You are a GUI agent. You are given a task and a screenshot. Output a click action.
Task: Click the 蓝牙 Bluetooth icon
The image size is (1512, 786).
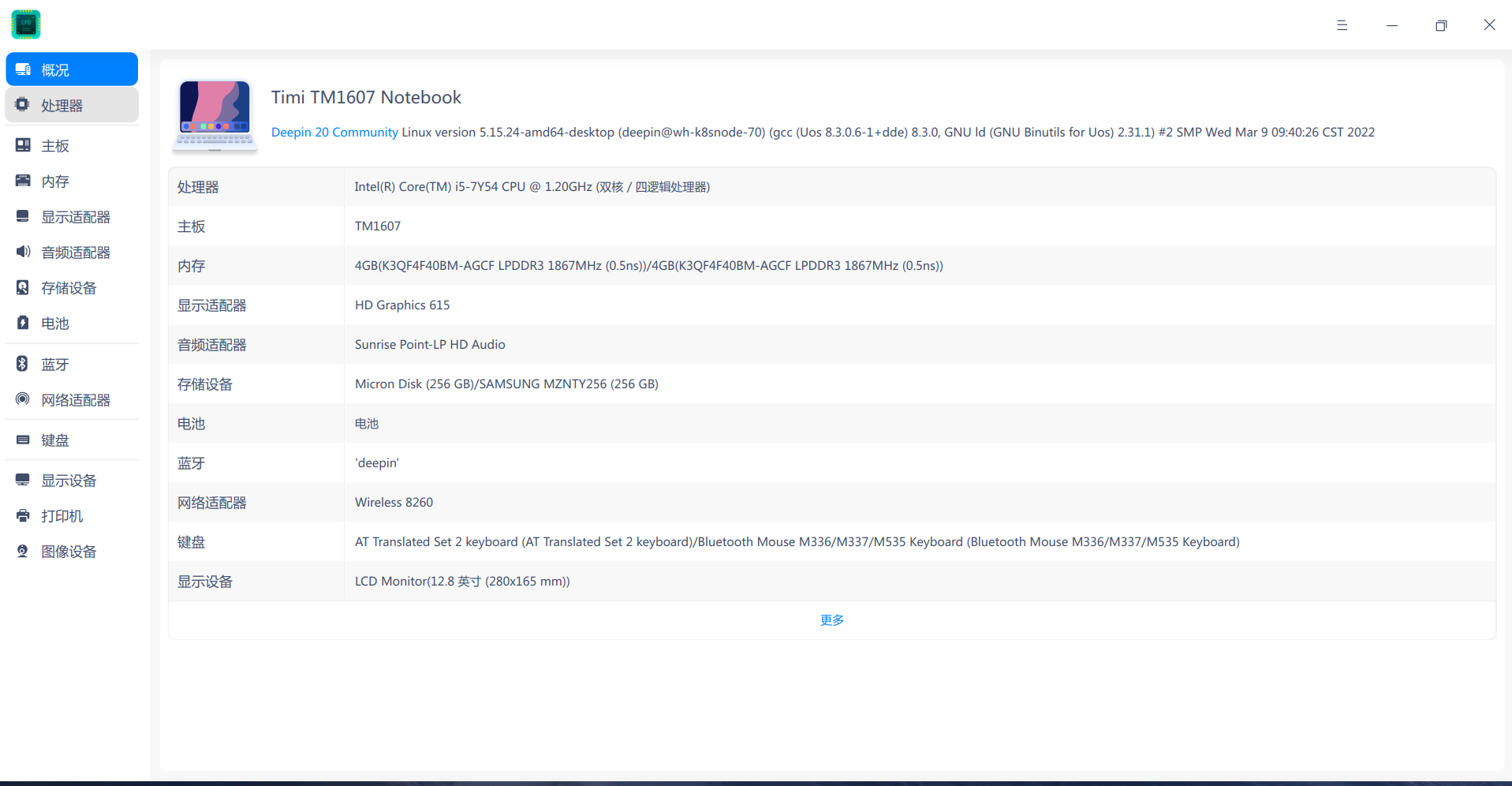coord(23,364)
